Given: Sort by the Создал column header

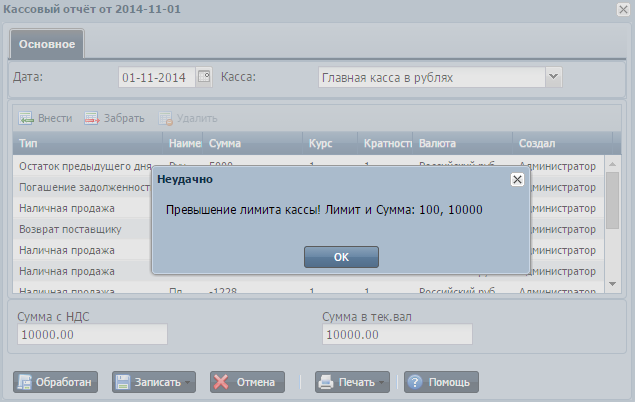Looking at the screenshot, I should coord(563,143).
